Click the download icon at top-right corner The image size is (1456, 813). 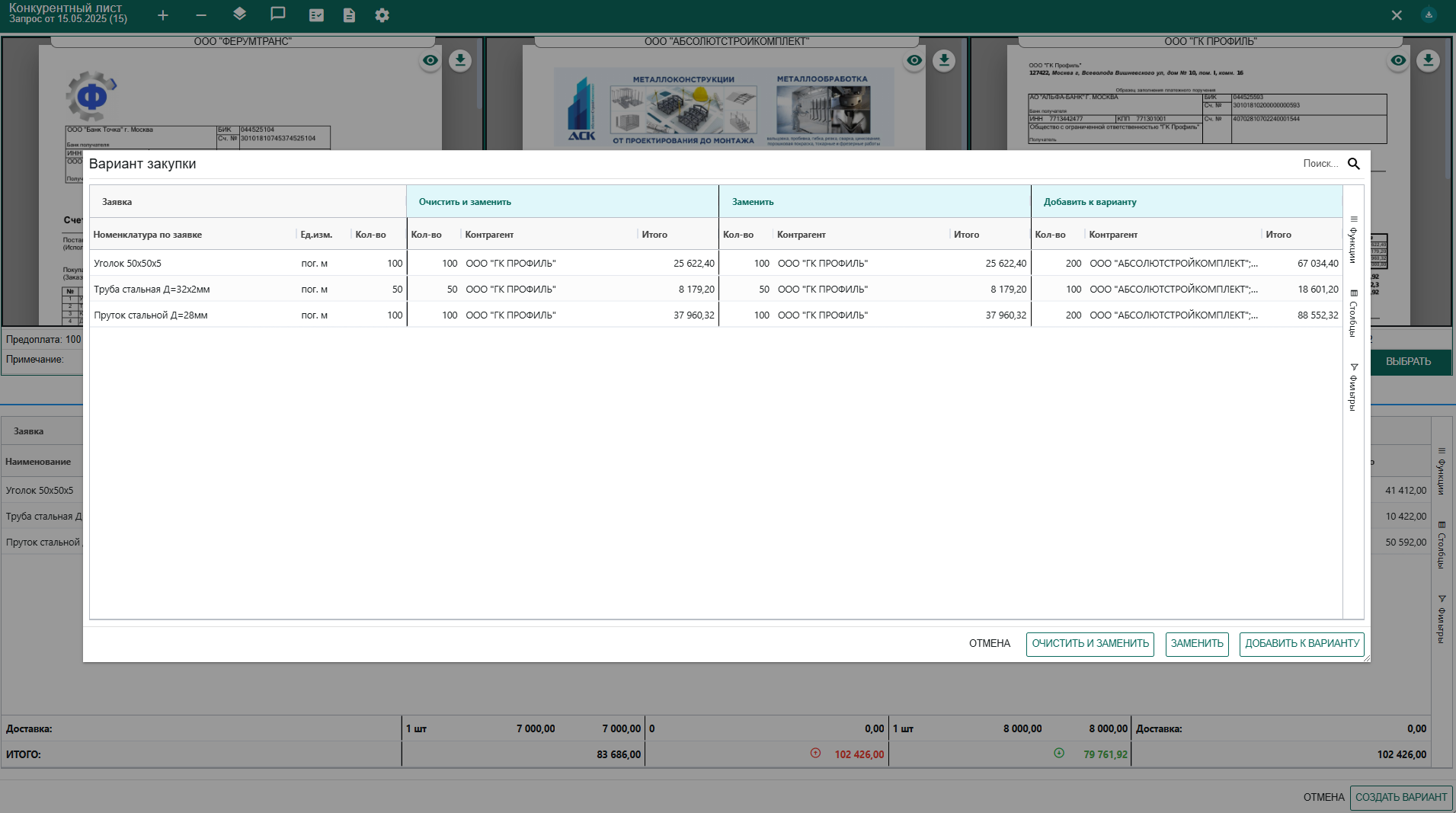tap(1429, 14)
